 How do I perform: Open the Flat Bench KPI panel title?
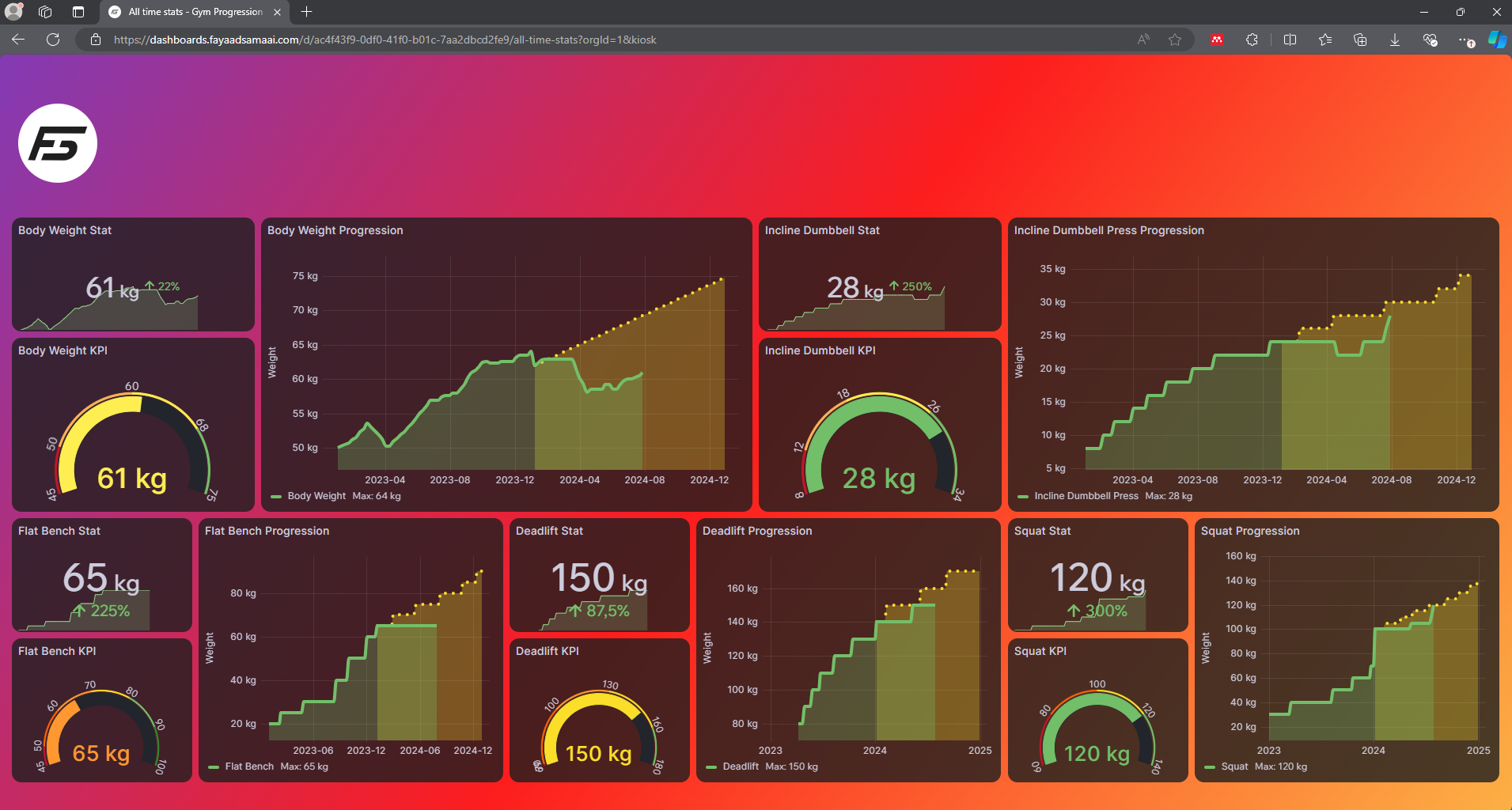pos(57,651)
